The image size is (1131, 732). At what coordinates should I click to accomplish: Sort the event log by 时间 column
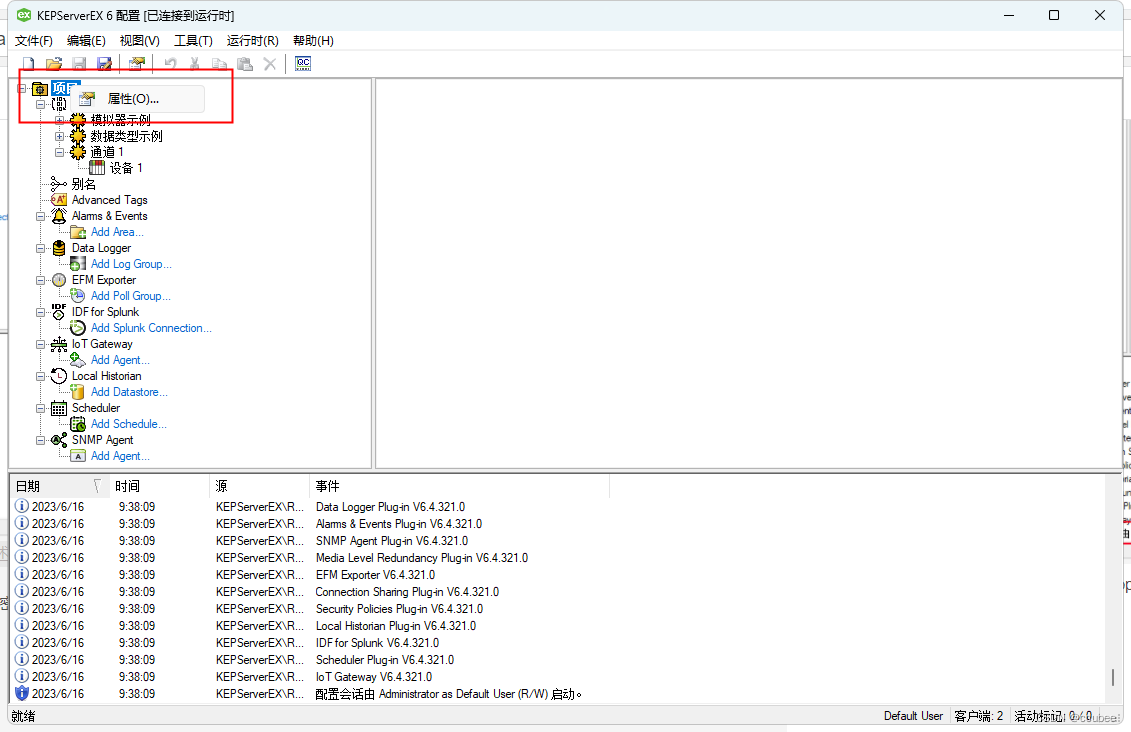tap(159, 487)
